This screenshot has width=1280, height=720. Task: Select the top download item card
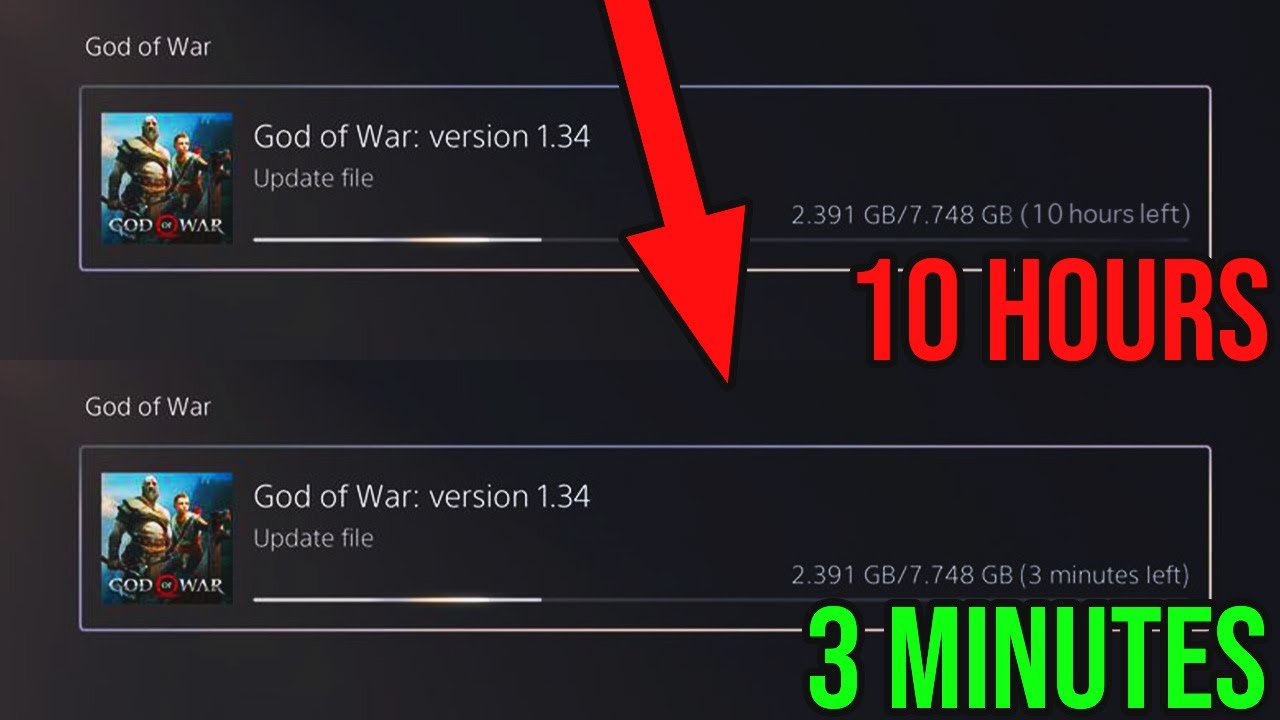[645, 178]
